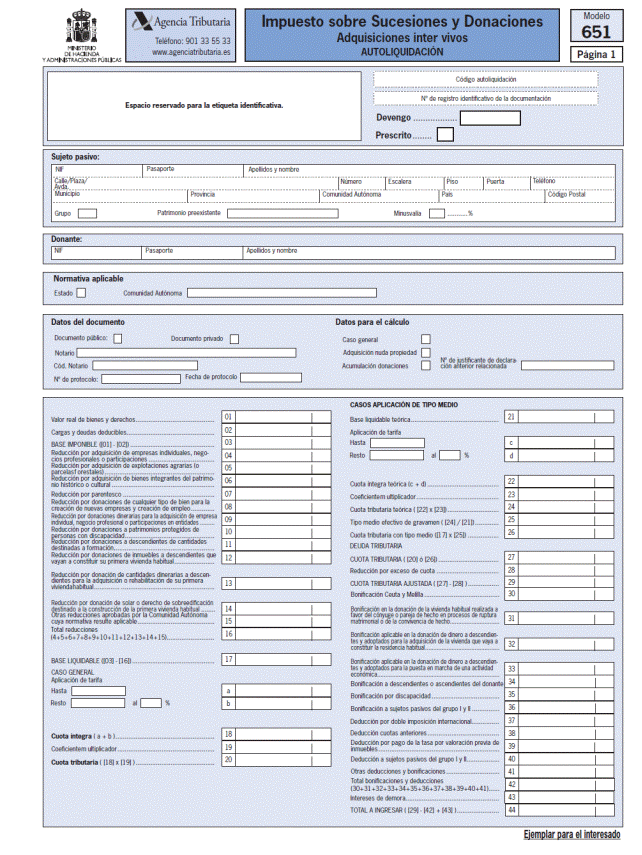This screenshot has height=855, width=642.
Task: Click box 17 Base liquidable
Action: click(x=283, y=659)
